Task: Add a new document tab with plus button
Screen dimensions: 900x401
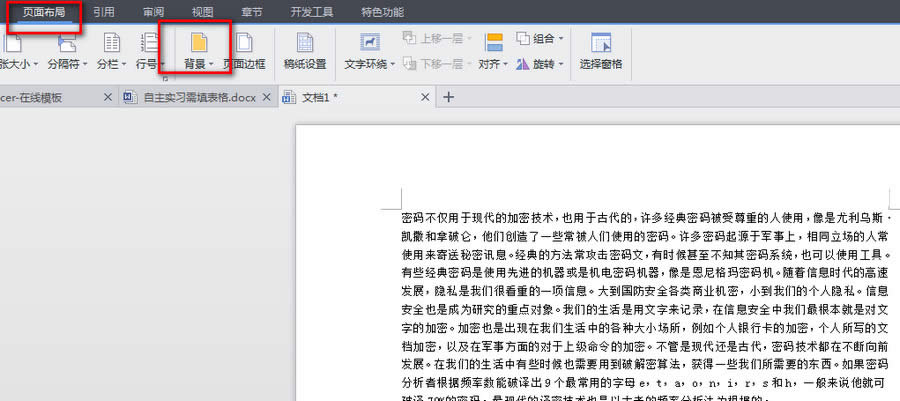Action: click(x=448, y=97)
